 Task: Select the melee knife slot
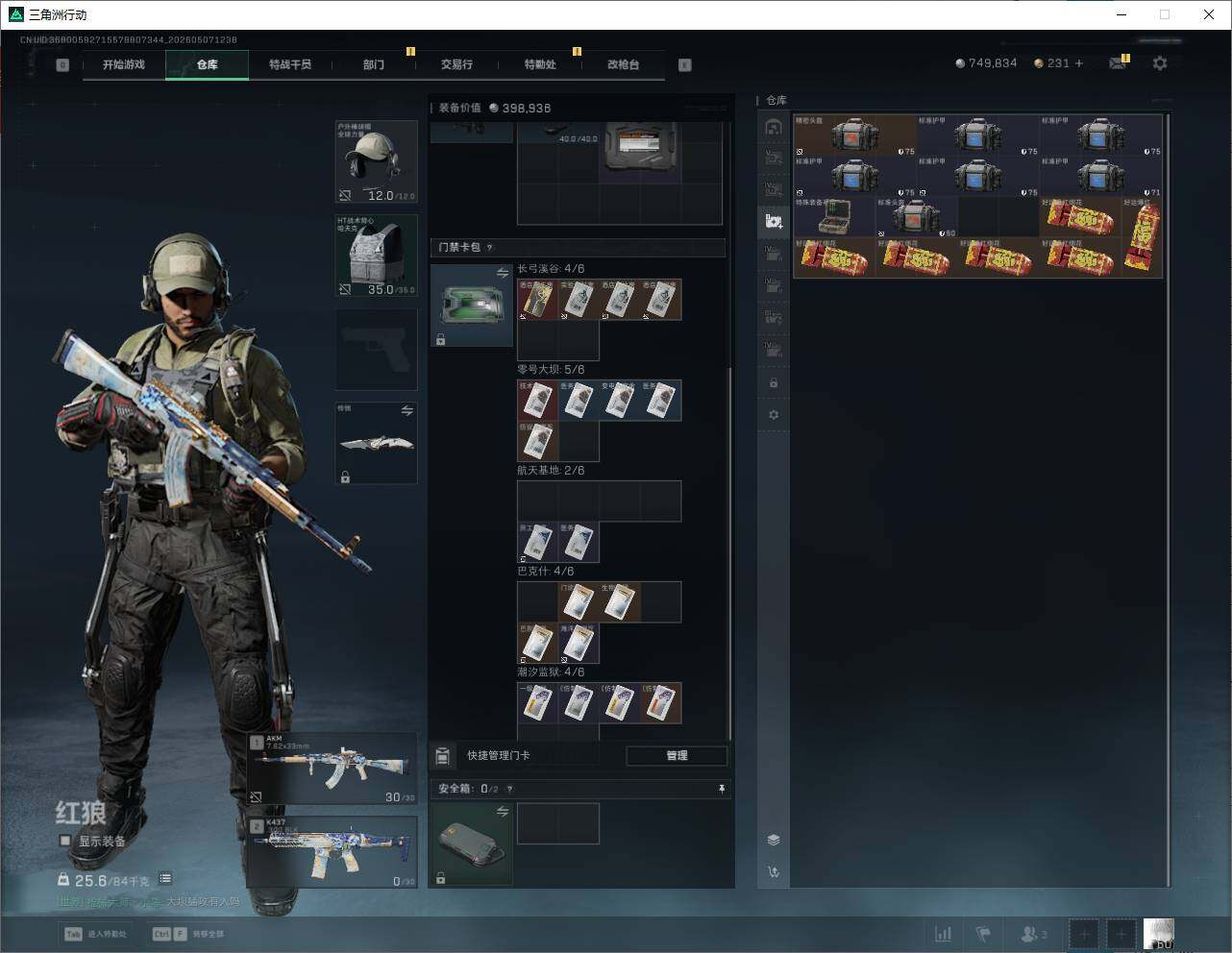376,443
